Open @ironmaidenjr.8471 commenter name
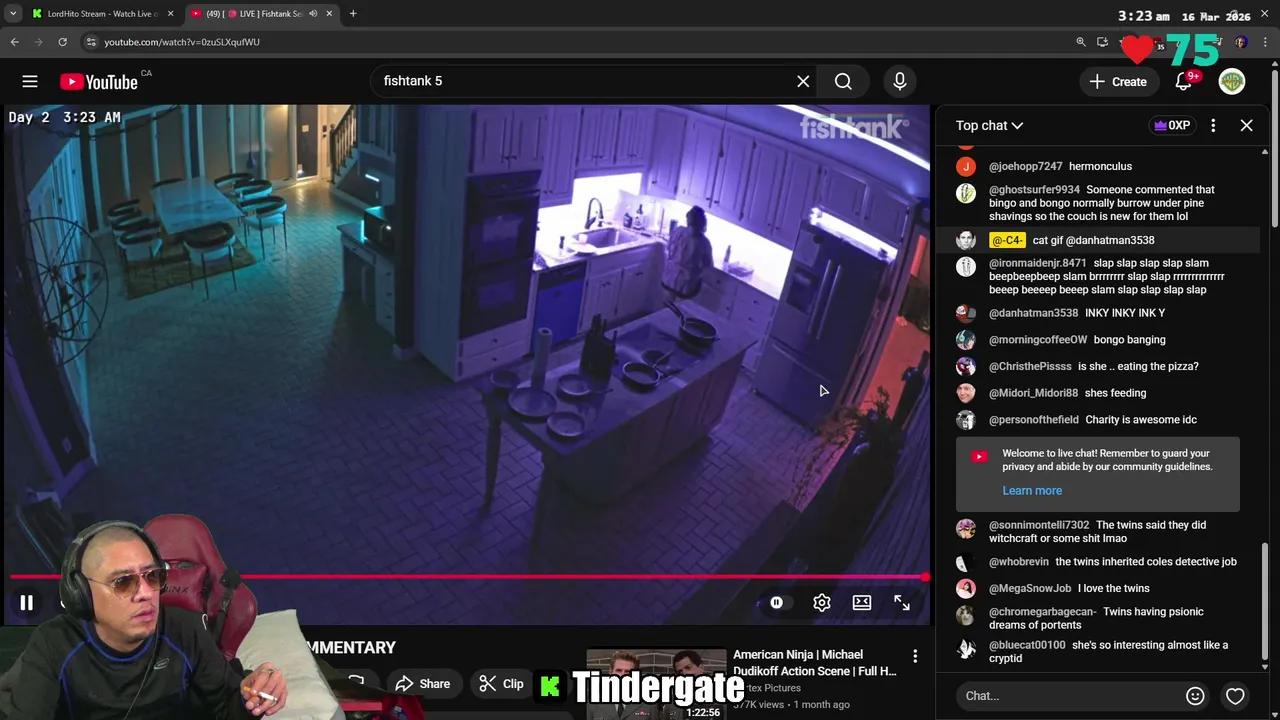 pyautogui.click(x=1037, y=264)
